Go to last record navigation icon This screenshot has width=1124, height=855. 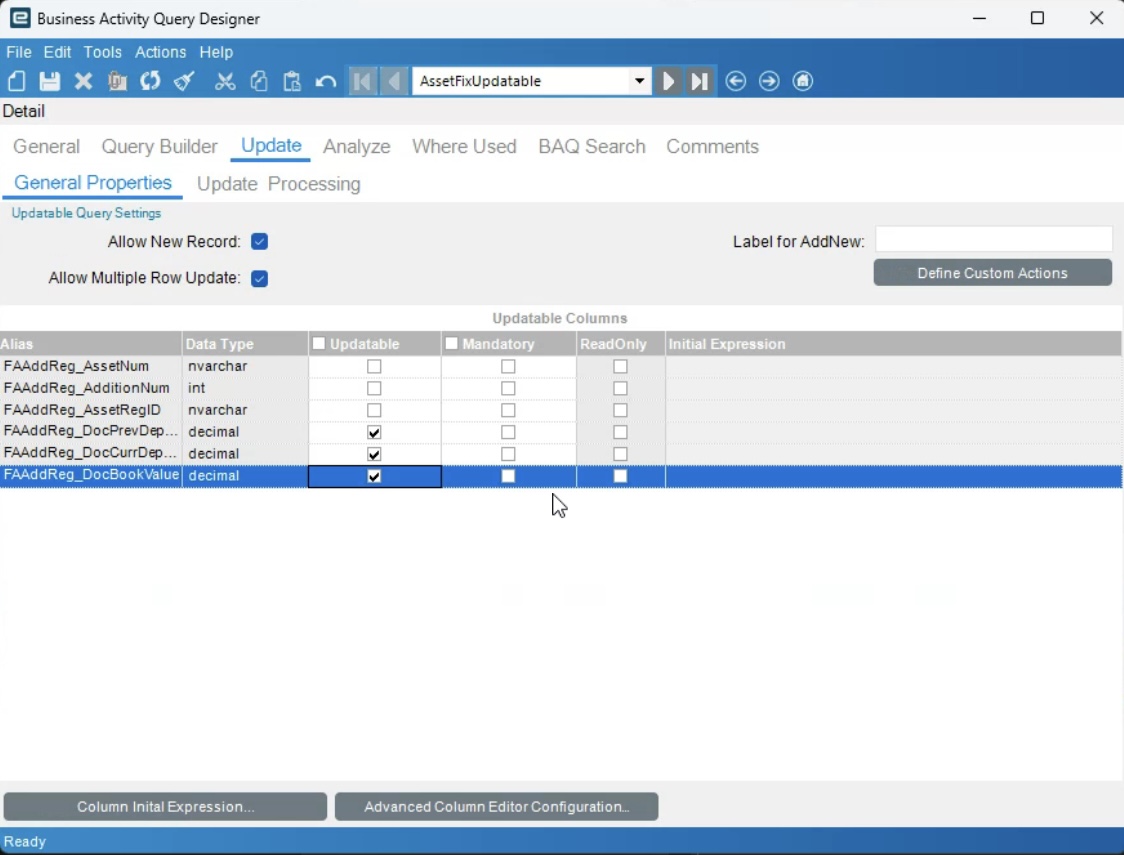700,81
